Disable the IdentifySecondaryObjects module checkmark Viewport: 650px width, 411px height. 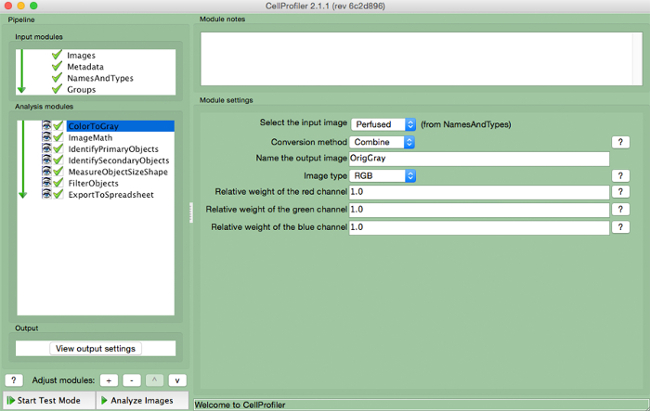tap(58, 160)
